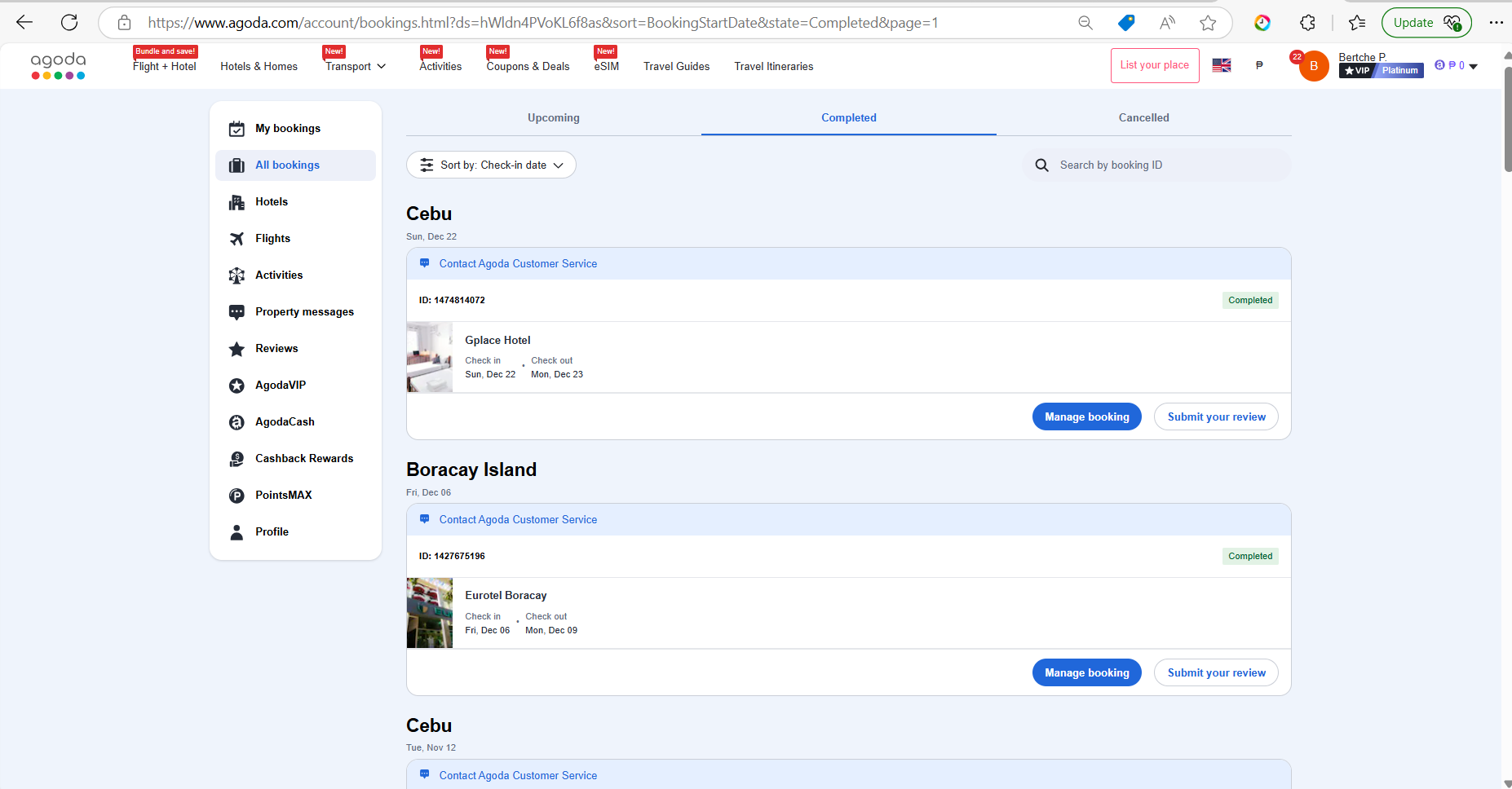Click the browser address bar URL
This screenshot has height=789, width=1512.
click(542, 23)
